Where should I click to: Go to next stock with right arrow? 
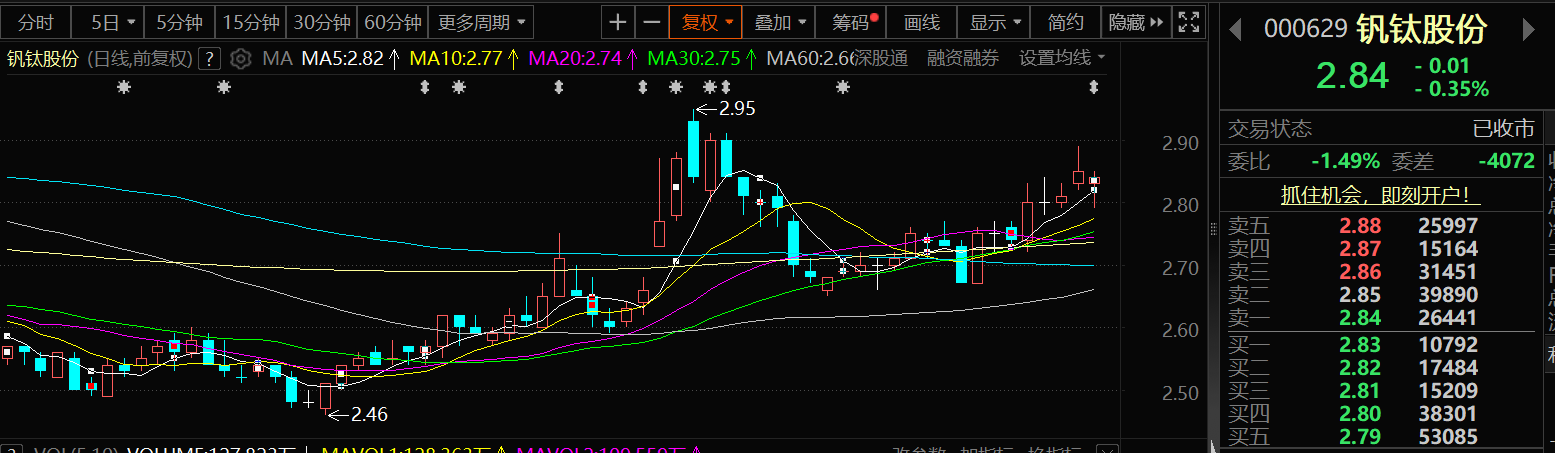click(1528, 30)
